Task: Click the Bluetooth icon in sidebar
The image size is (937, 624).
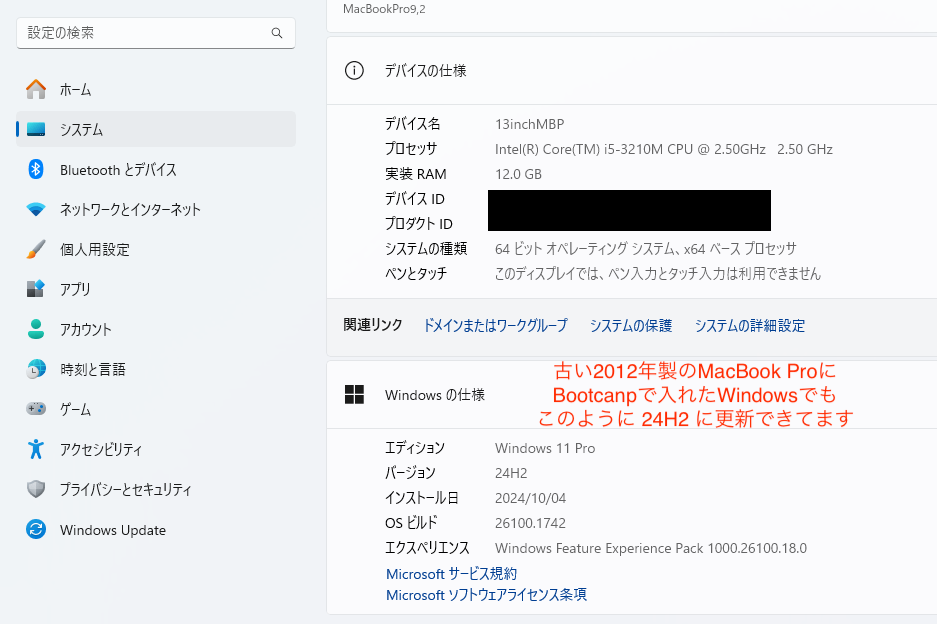Action: (36, 169)
